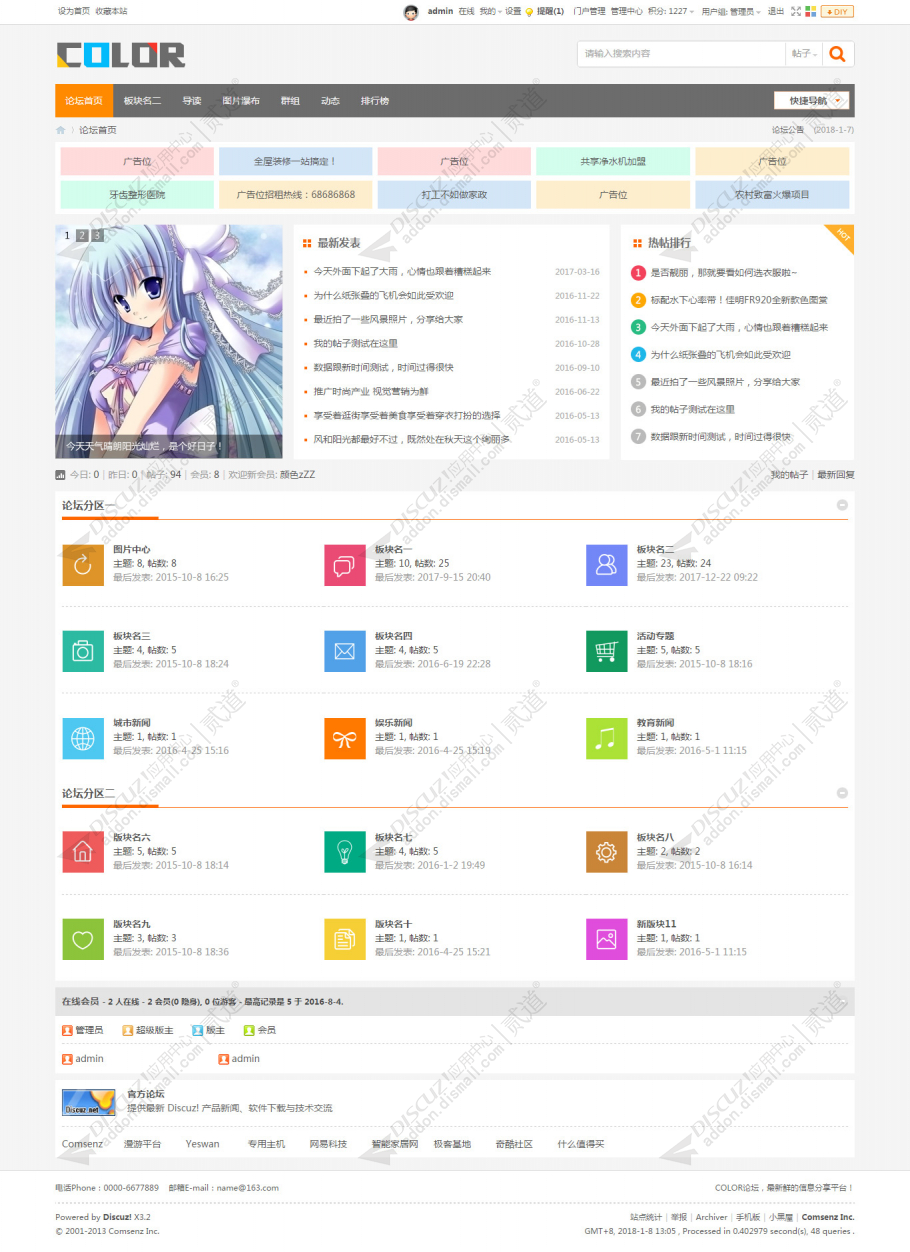The width and height of the screenshot is (910, 1252).
Task: Click the admin avatar in top bar
Action: [411, 12]
